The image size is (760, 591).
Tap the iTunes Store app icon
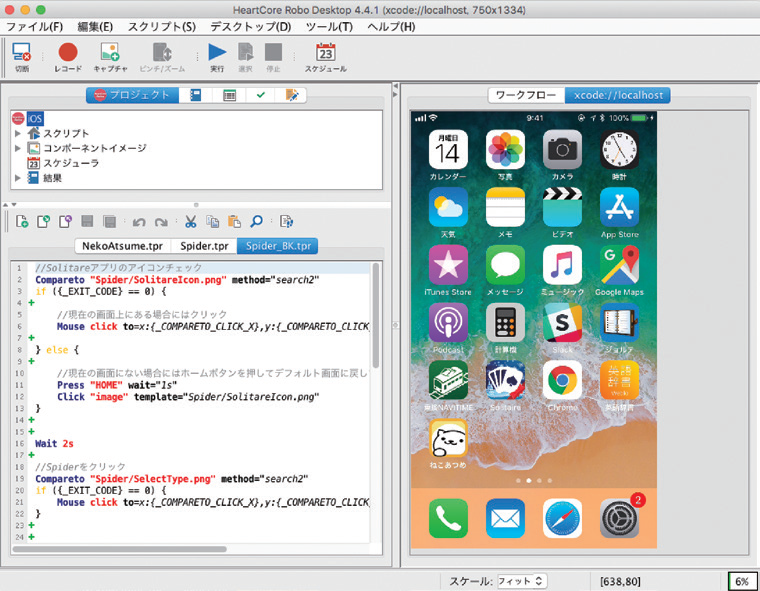coord(448,265)
